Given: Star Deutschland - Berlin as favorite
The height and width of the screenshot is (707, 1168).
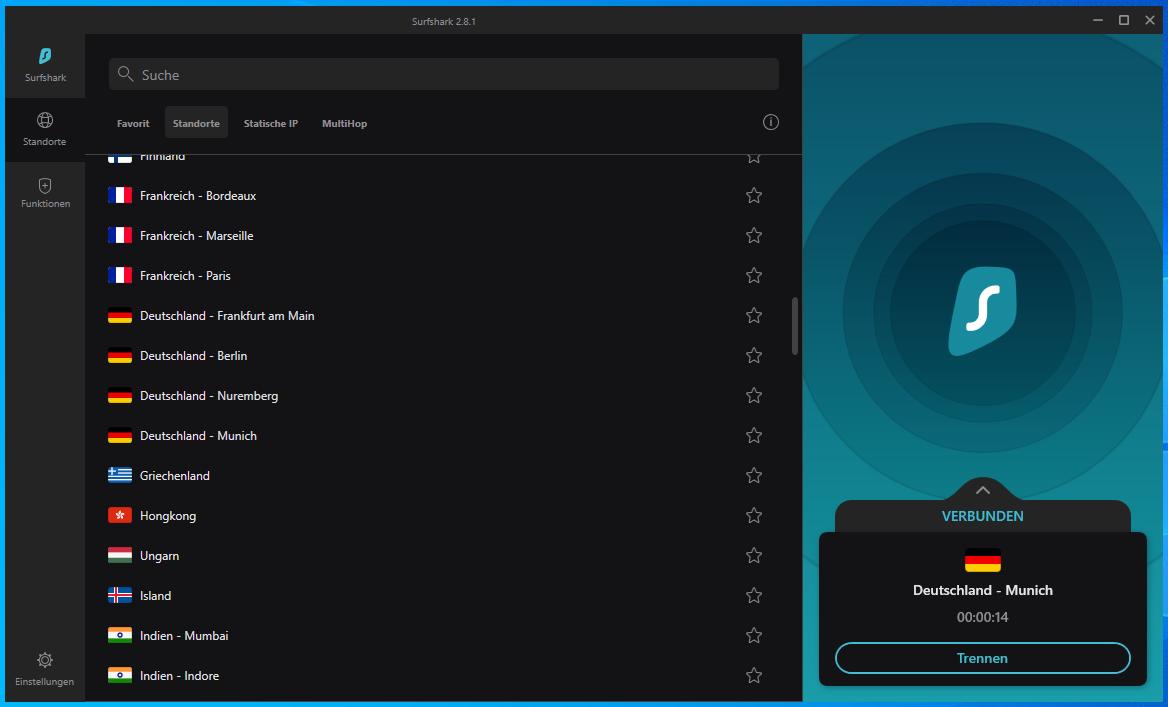Looking at the screenshot, I should pos(754,355).
